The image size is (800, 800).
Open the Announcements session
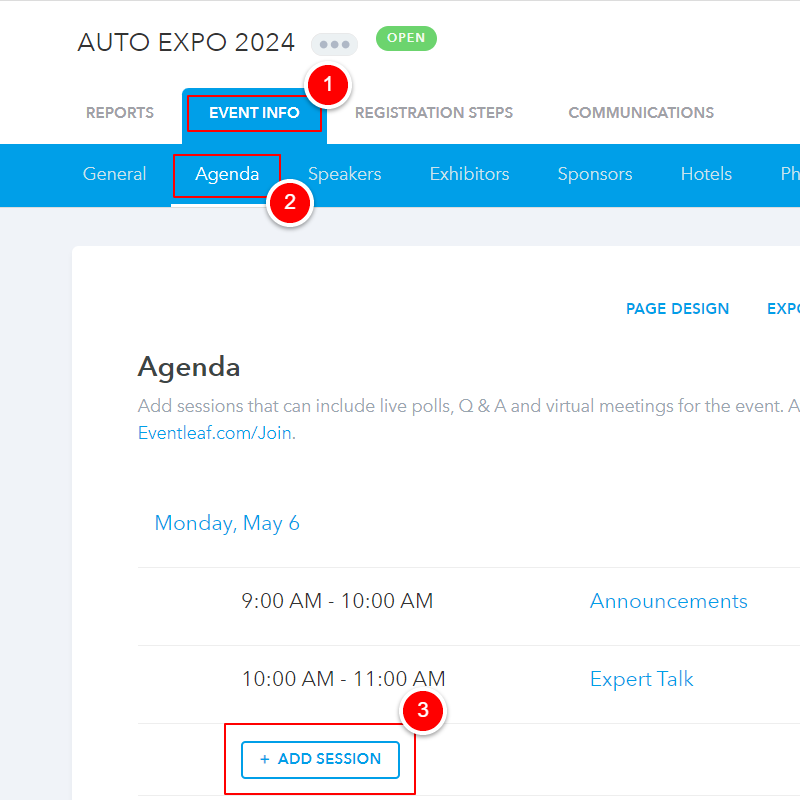pyautogui.click(x=668, y=601)
